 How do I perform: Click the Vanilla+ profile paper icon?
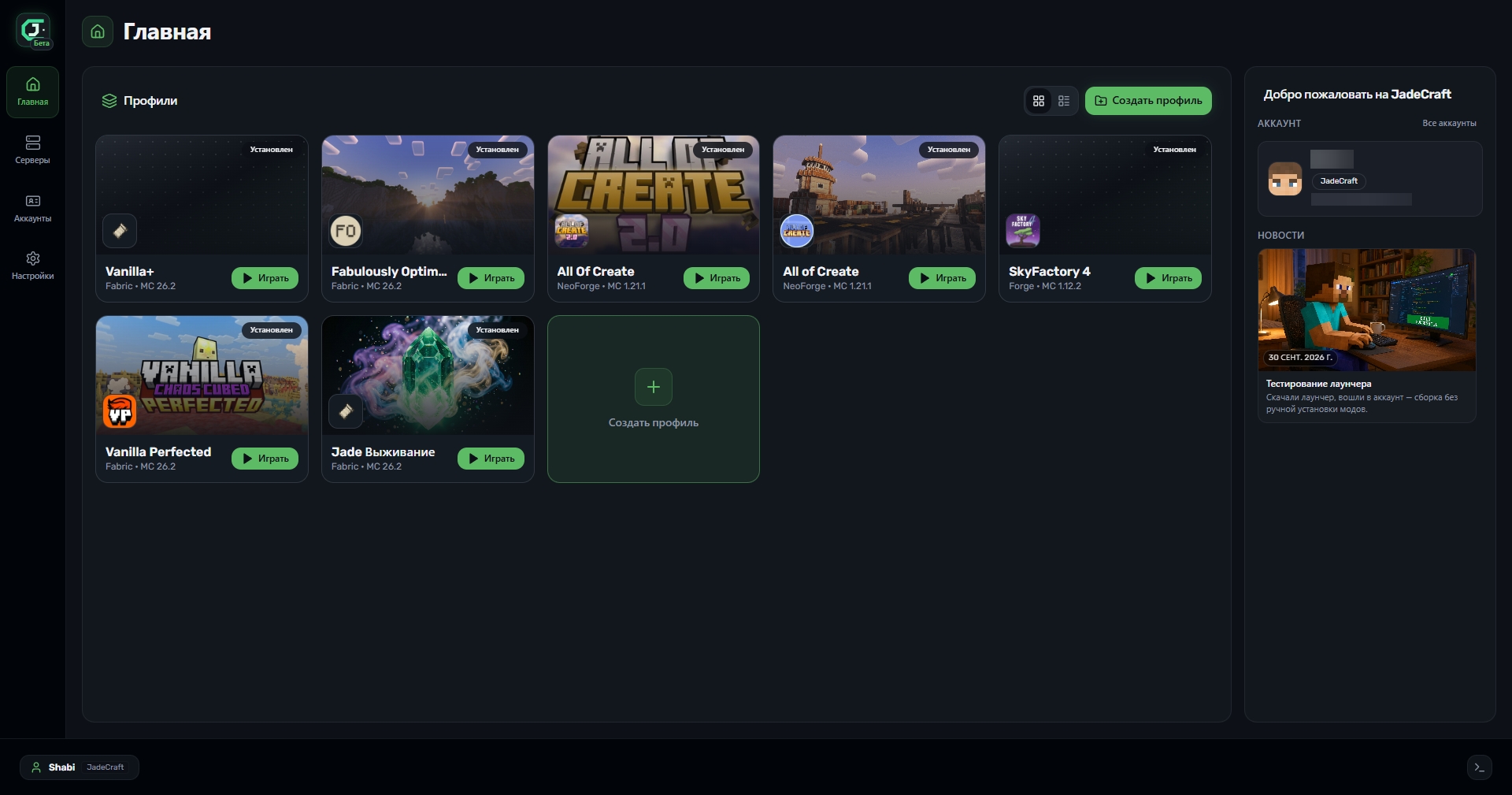(120, 231)
